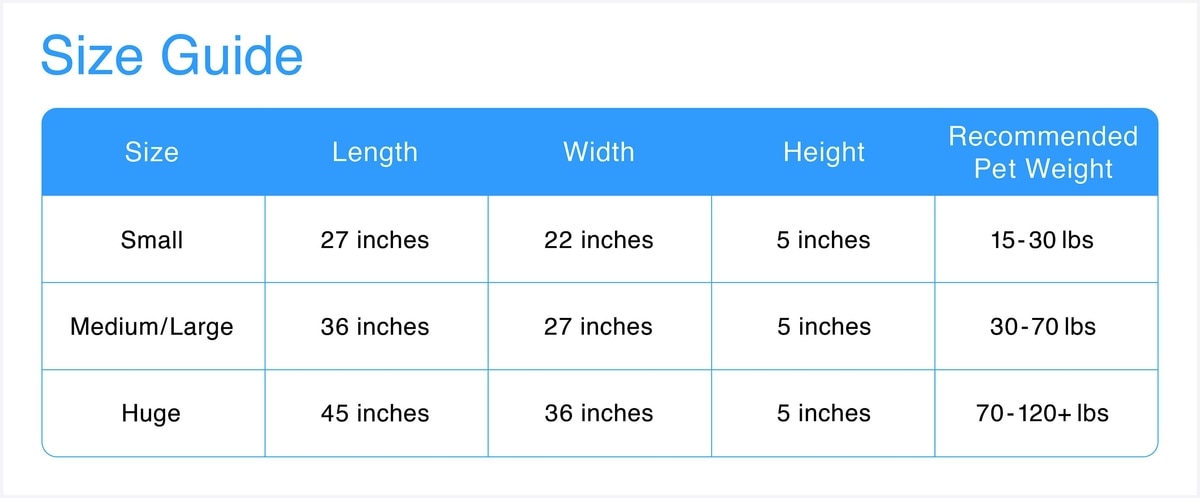Screen dimensions: 1200x498
Task: Click the 5 inches height cell for Huge
Action: [x=823, y=413]
